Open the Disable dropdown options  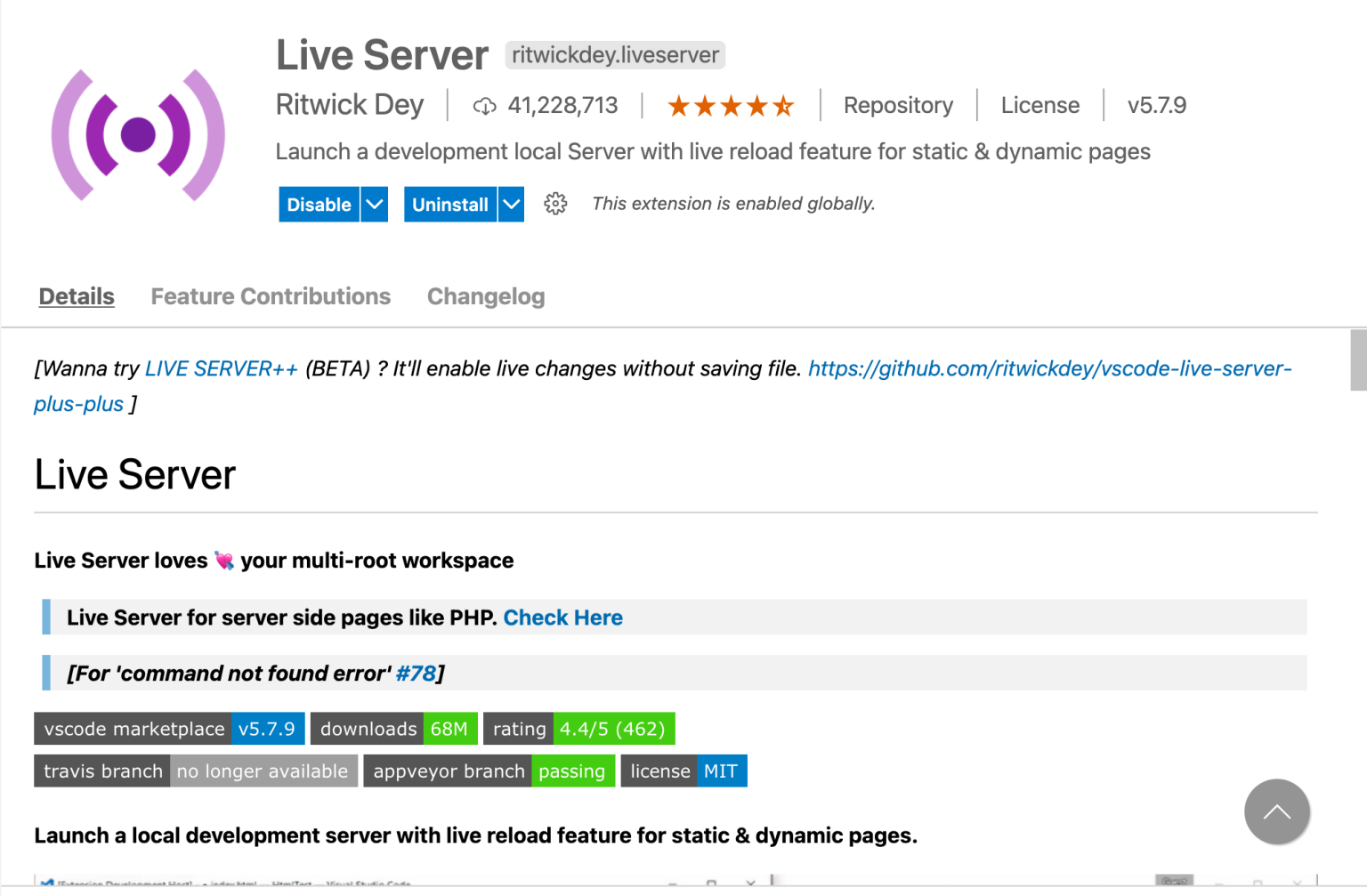click(375, 204)
